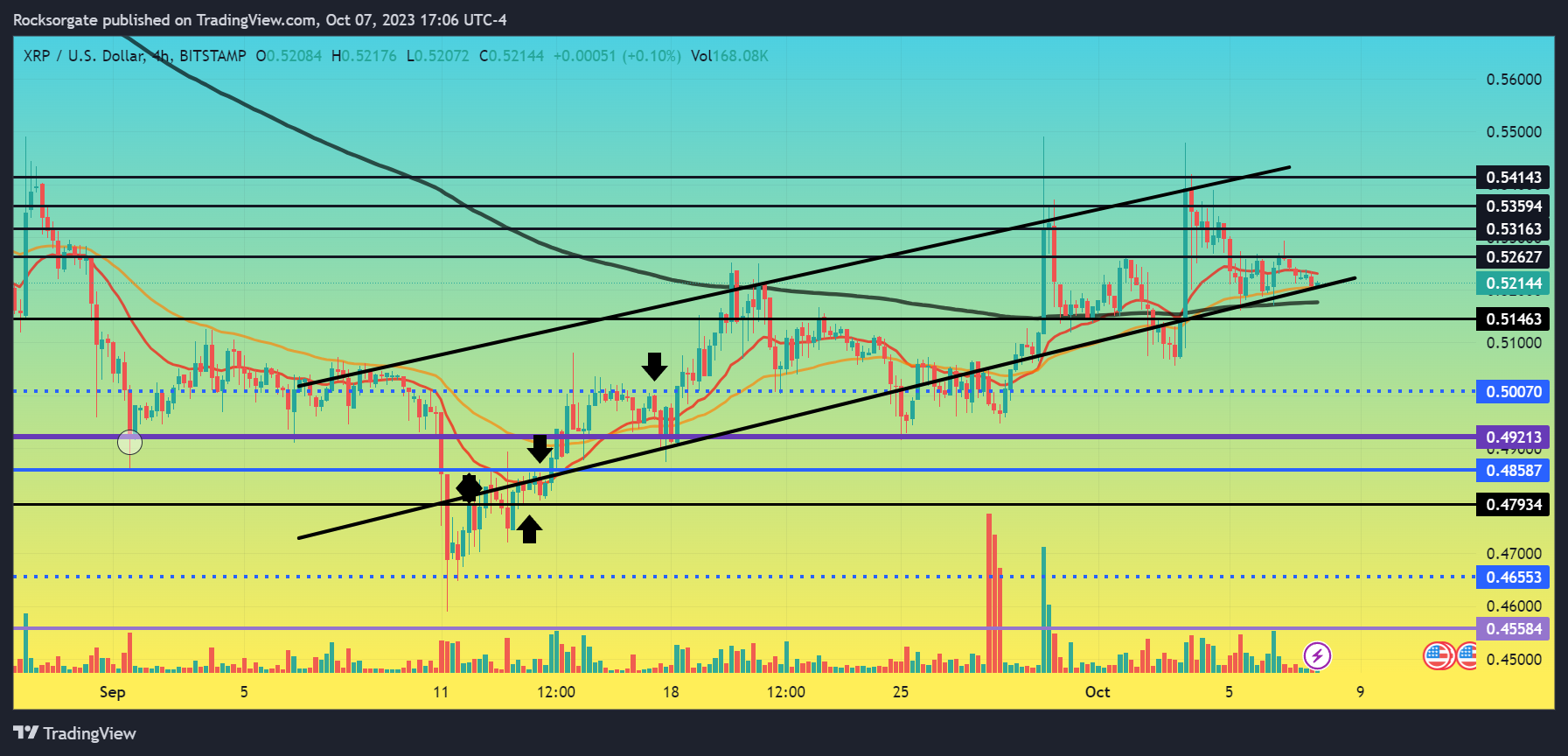
Task: Click the blue 0.50070 price label
Action: click(x=1513, y=392)
